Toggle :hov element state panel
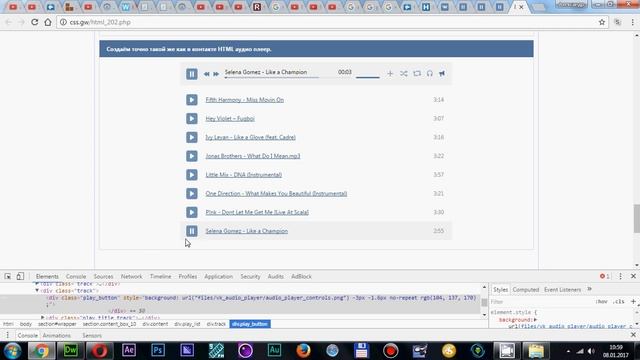Viewport: 640px width, 360px height. click(601, 302)
